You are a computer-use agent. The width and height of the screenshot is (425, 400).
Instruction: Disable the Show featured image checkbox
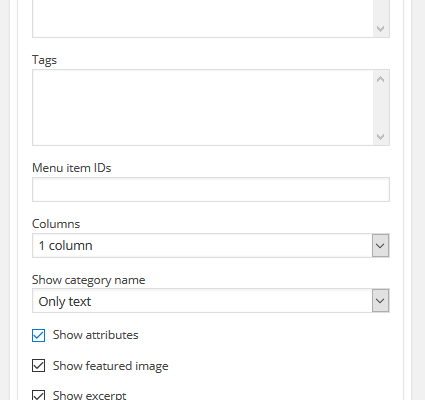[39, 366]
